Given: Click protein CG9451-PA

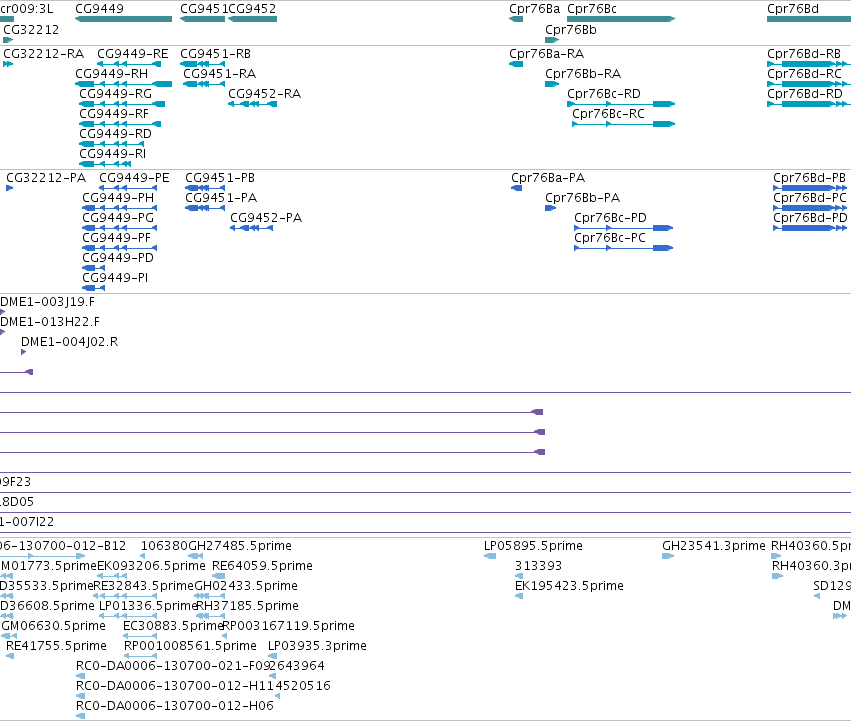Looking at the screenshot, I should tap(221, 198).
